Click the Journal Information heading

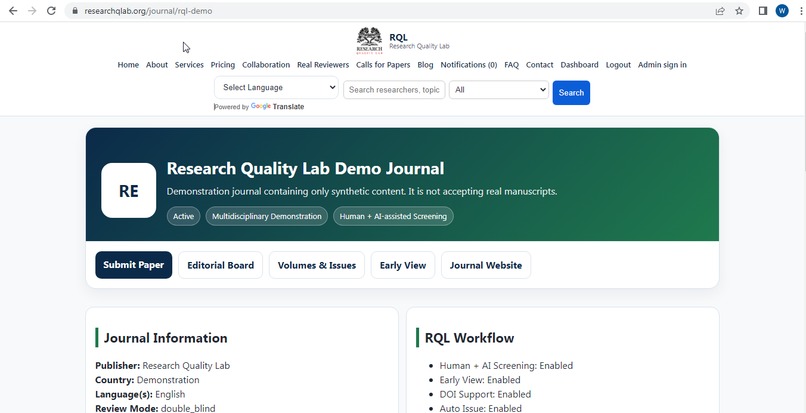(166, 338)
